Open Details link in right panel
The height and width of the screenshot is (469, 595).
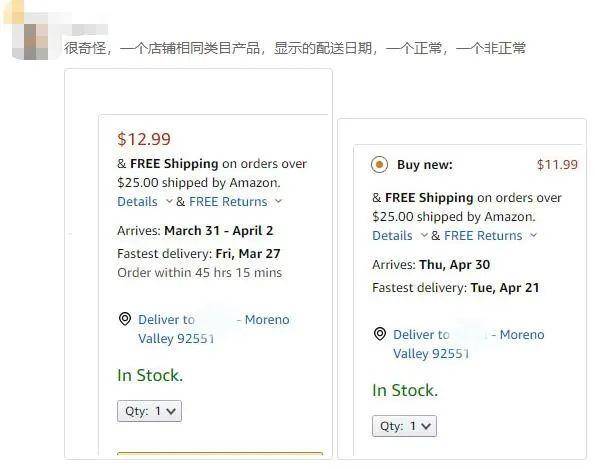(x=392, y=236)
